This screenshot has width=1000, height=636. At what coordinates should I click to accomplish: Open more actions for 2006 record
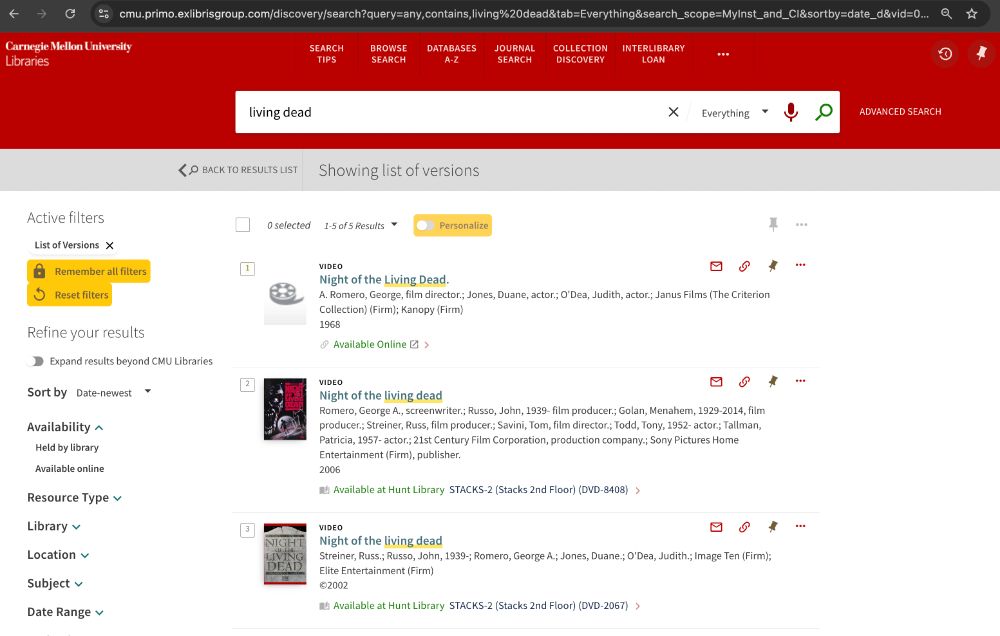800,381
